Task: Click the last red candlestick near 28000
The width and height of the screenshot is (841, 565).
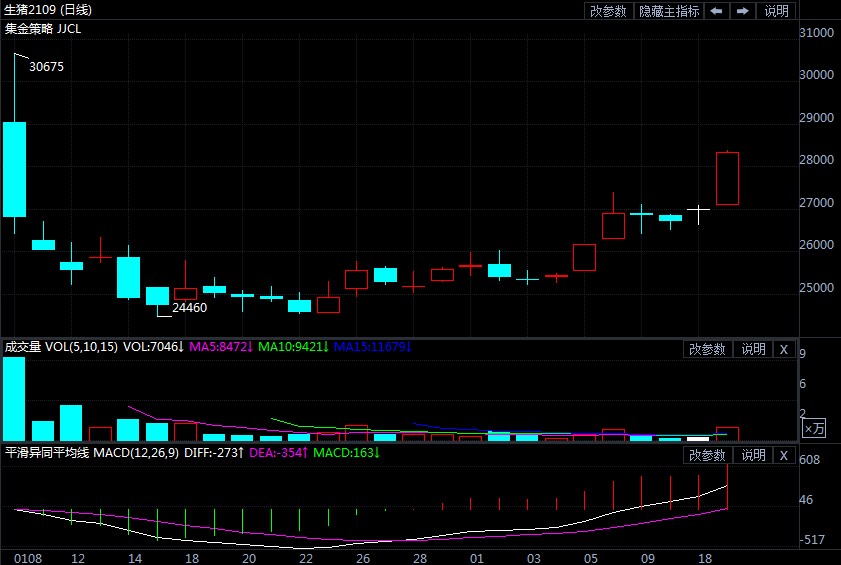Action: click(727, 178)
